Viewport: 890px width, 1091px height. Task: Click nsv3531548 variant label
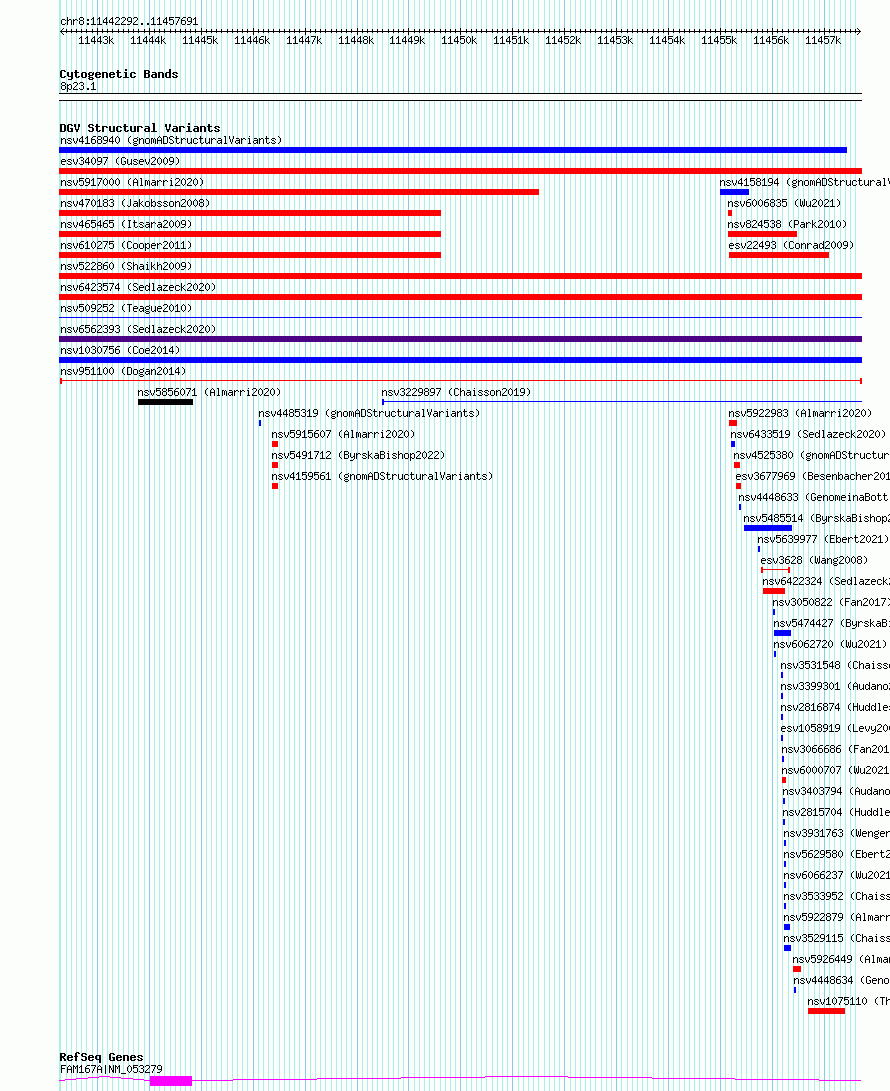(835, 665)
